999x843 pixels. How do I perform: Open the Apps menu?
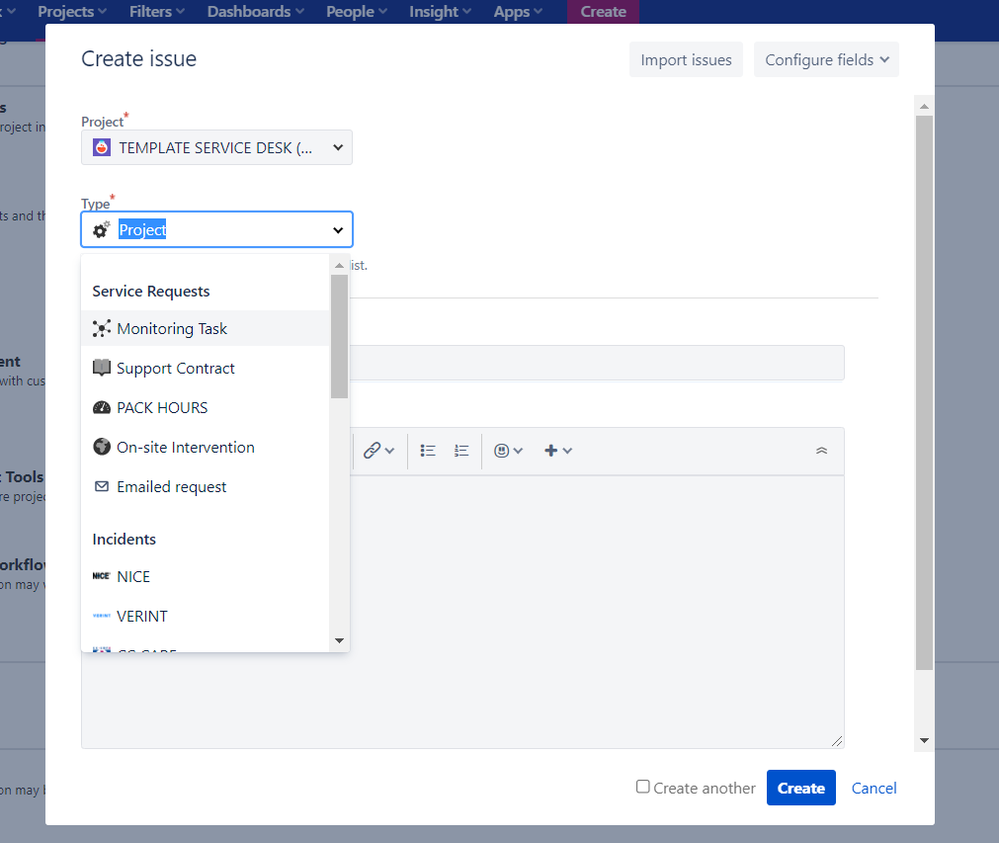tap(518, 11)
